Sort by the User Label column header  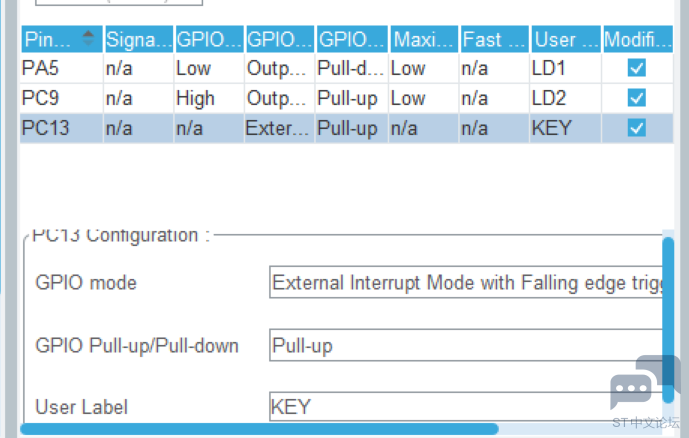click(566, 39)
